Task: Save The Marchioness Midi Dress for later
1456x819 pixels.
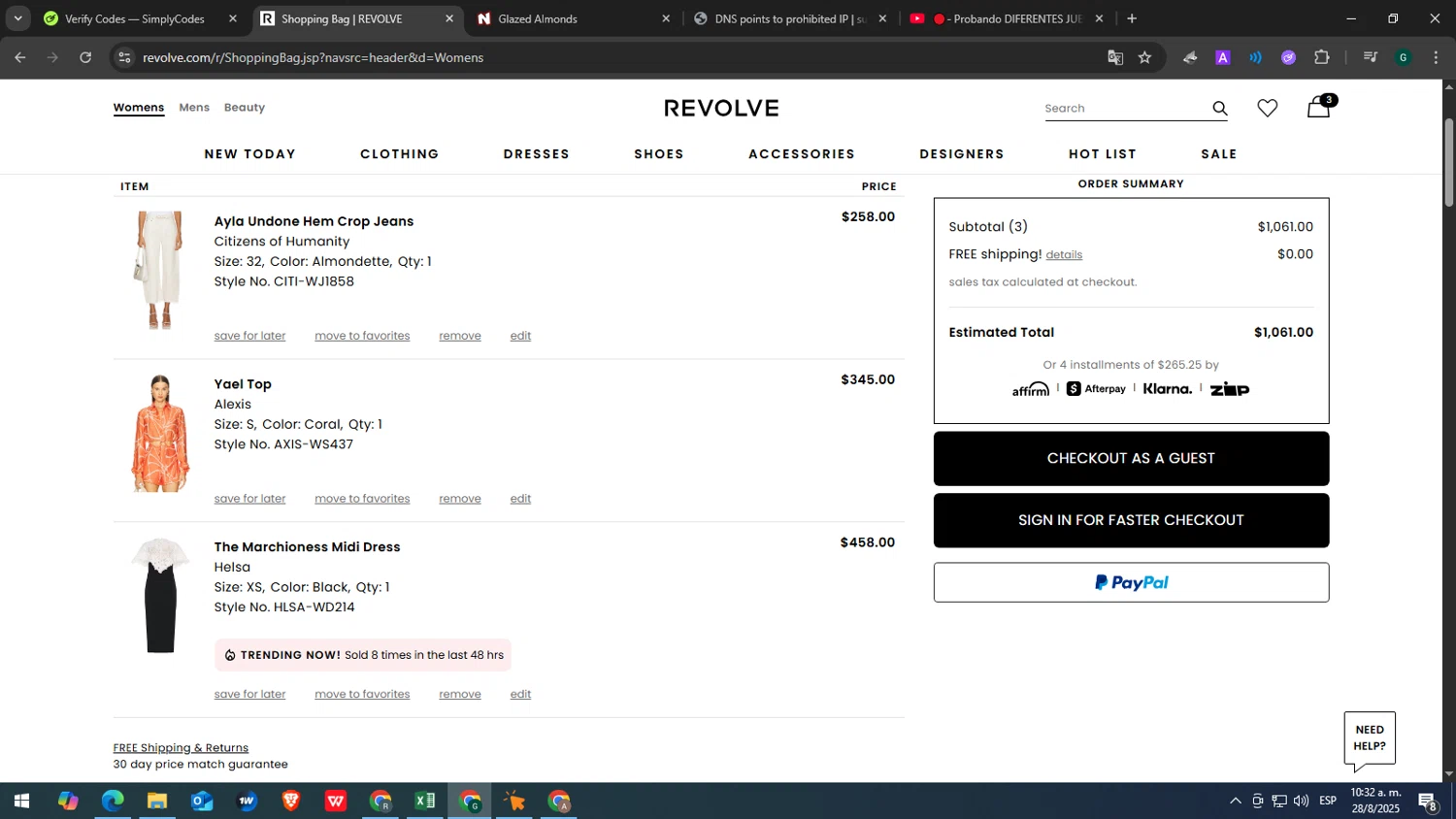Action: tap(249, 695)
